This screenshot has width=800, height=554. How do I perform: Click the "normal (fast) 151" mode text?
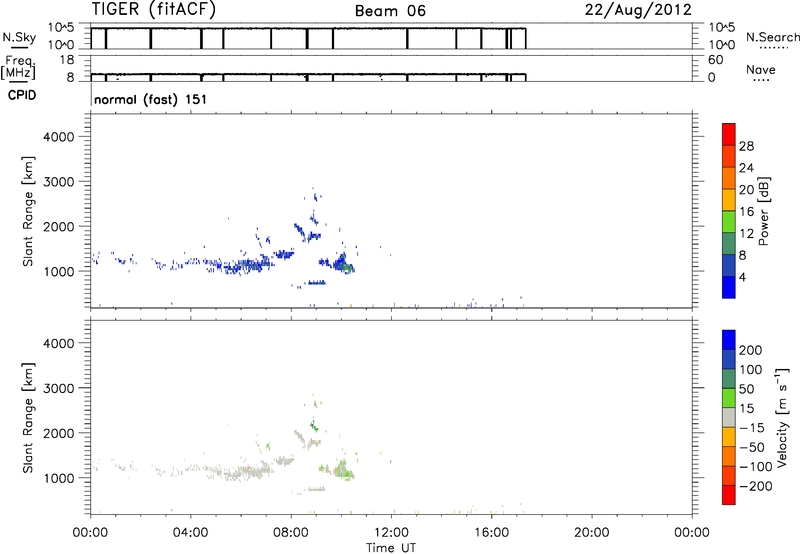(x=151, y=99)
